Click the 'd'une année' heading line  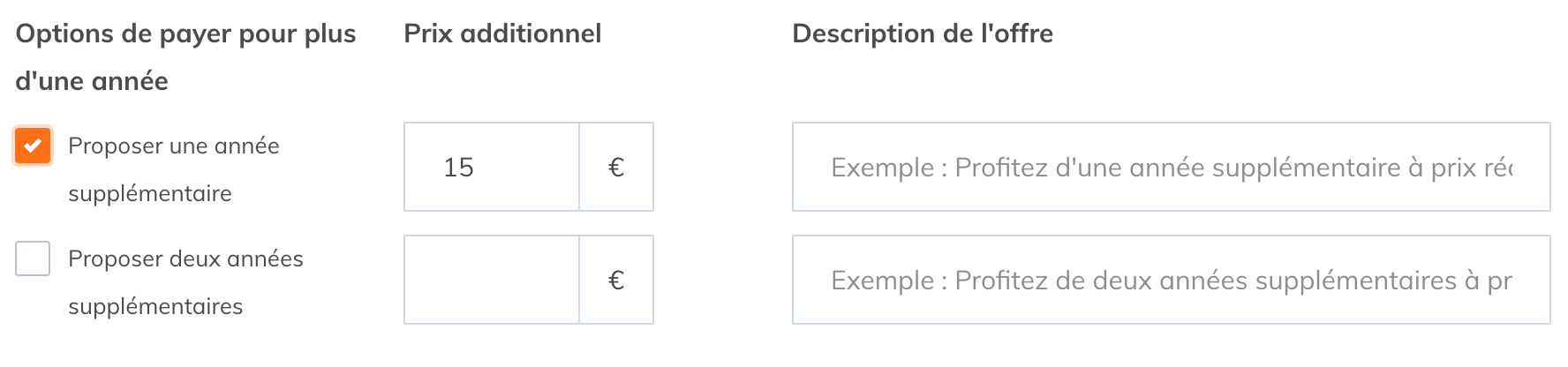coord(92,81)
